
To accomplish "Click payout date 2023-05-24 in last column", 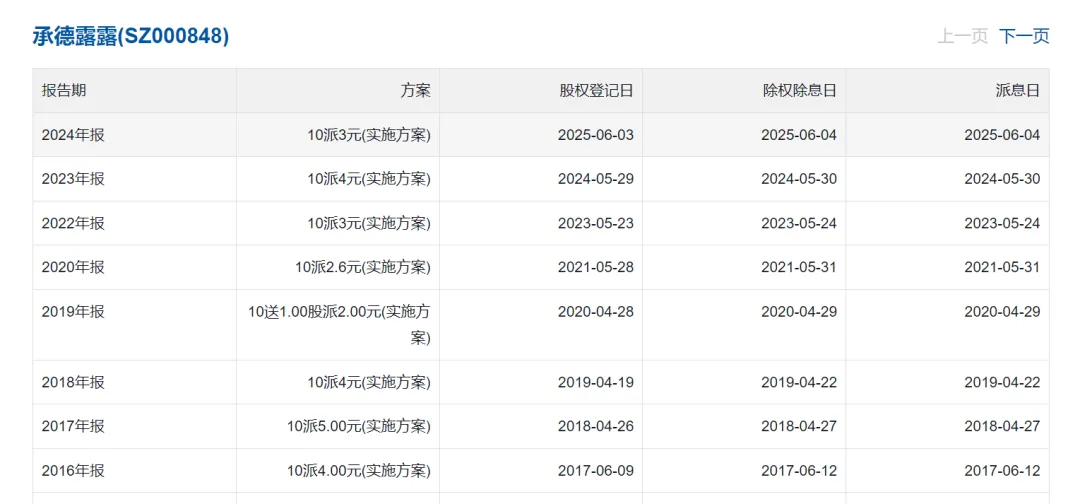I will [1002, 223].
